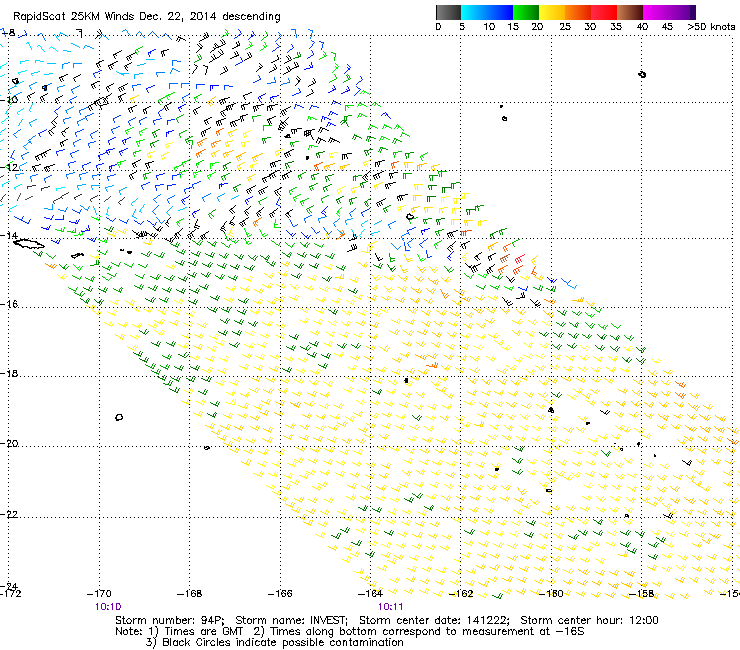Viewport: 740px width, 650px height.
Task: Click the 'Black Circles indicate possible contamination' note
Action: (283, 642)
